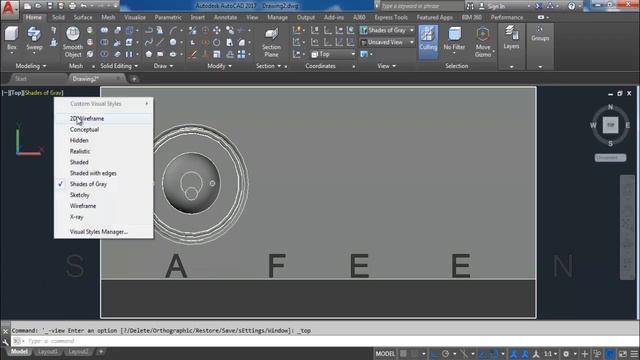Open the Top UCS dropdown in Coordinates
Image resolution: width=640 pixels, height=360 pixels.
click(333, 54)
